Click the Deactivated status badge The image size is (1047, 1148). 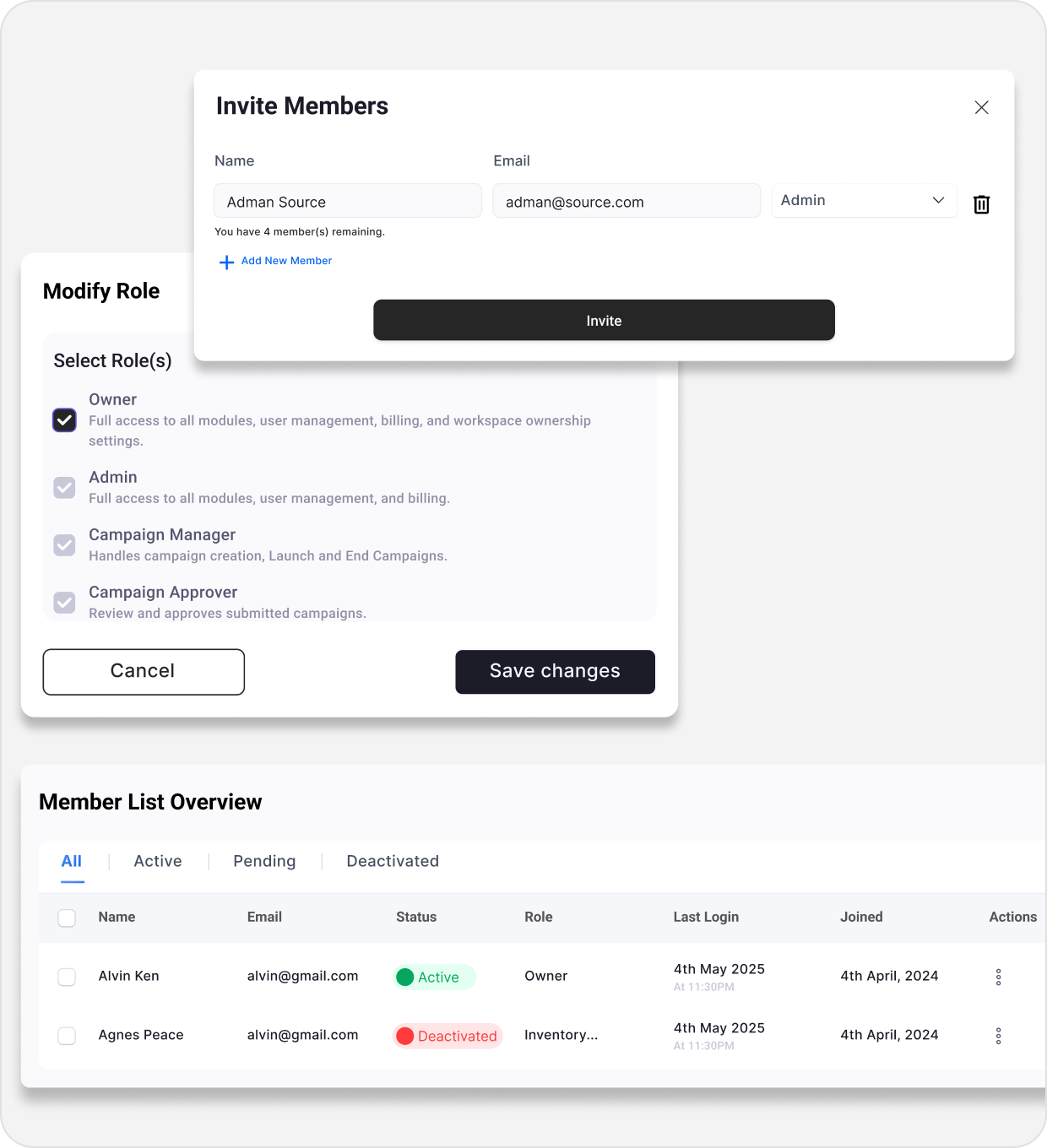tap(448, 1036)
